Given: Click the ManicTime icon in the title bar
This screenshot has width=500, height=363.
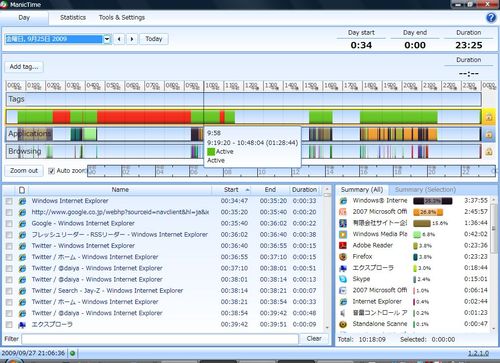Looking at the screenshot, I should point(4,4).
